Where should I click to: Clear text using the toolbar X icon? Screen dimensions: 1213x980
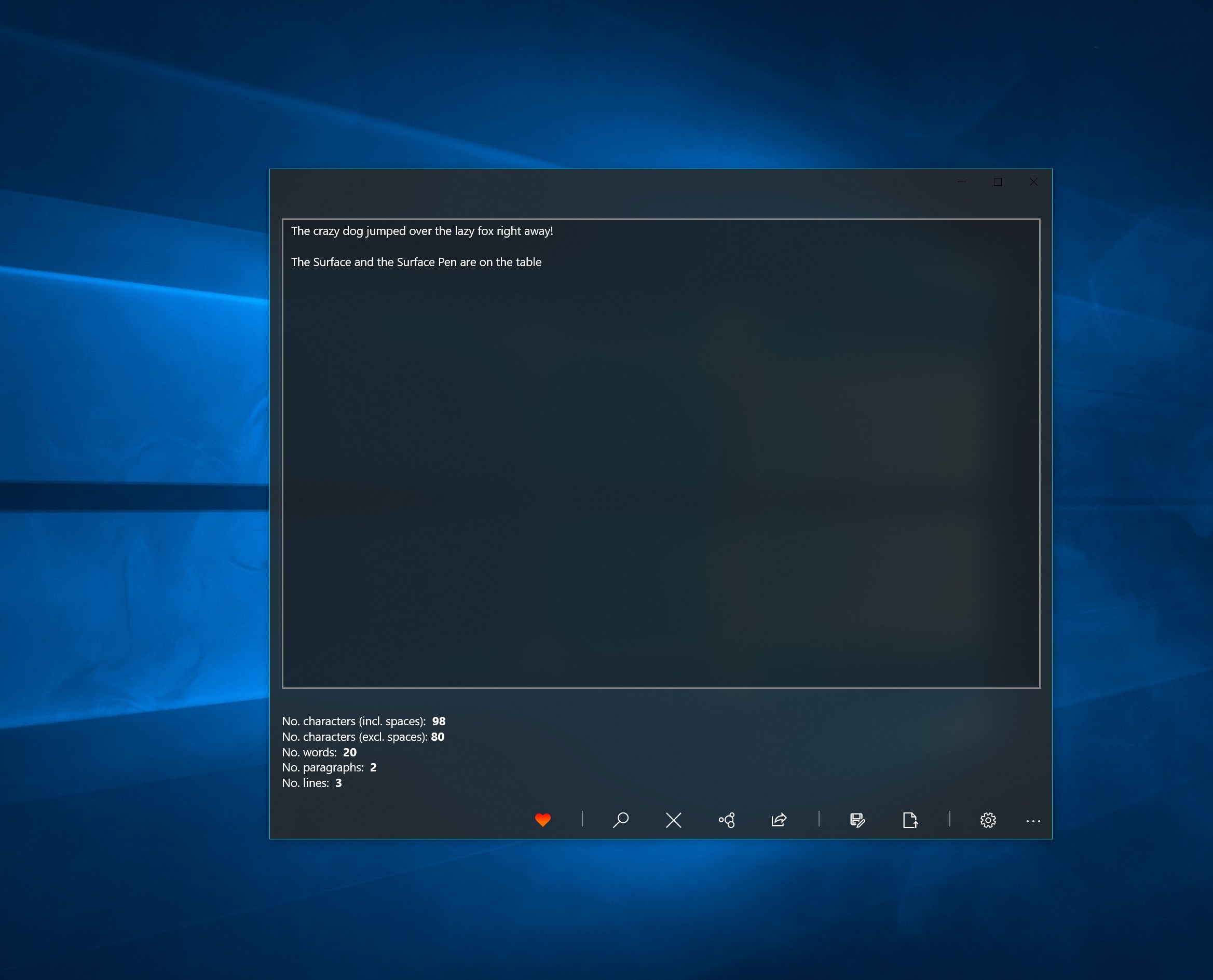click(x=673, y=820)
